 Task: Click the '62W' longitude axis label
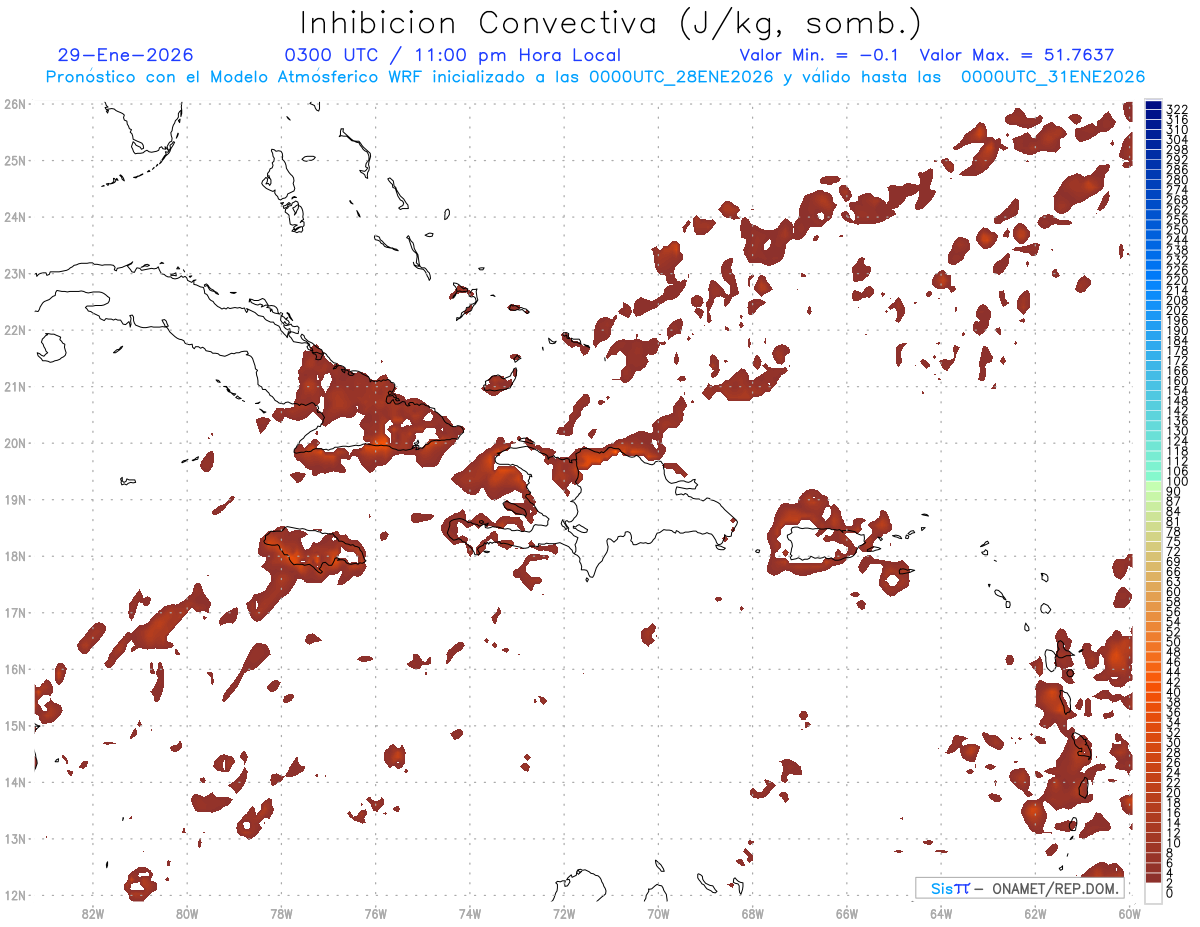tap(1035, 912)
